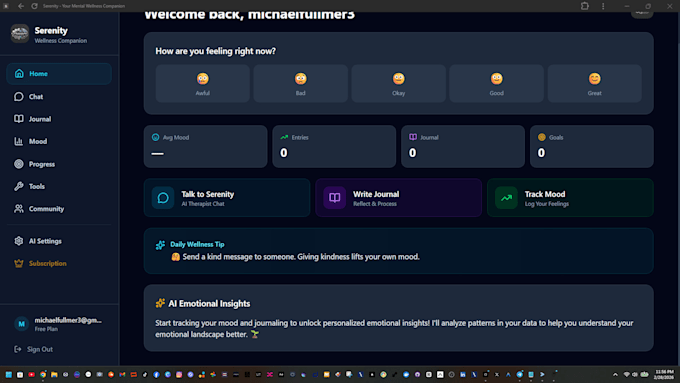Open the browser three-dot menu
Viewport: 680px width, 383px height.
tap(603, 6)
